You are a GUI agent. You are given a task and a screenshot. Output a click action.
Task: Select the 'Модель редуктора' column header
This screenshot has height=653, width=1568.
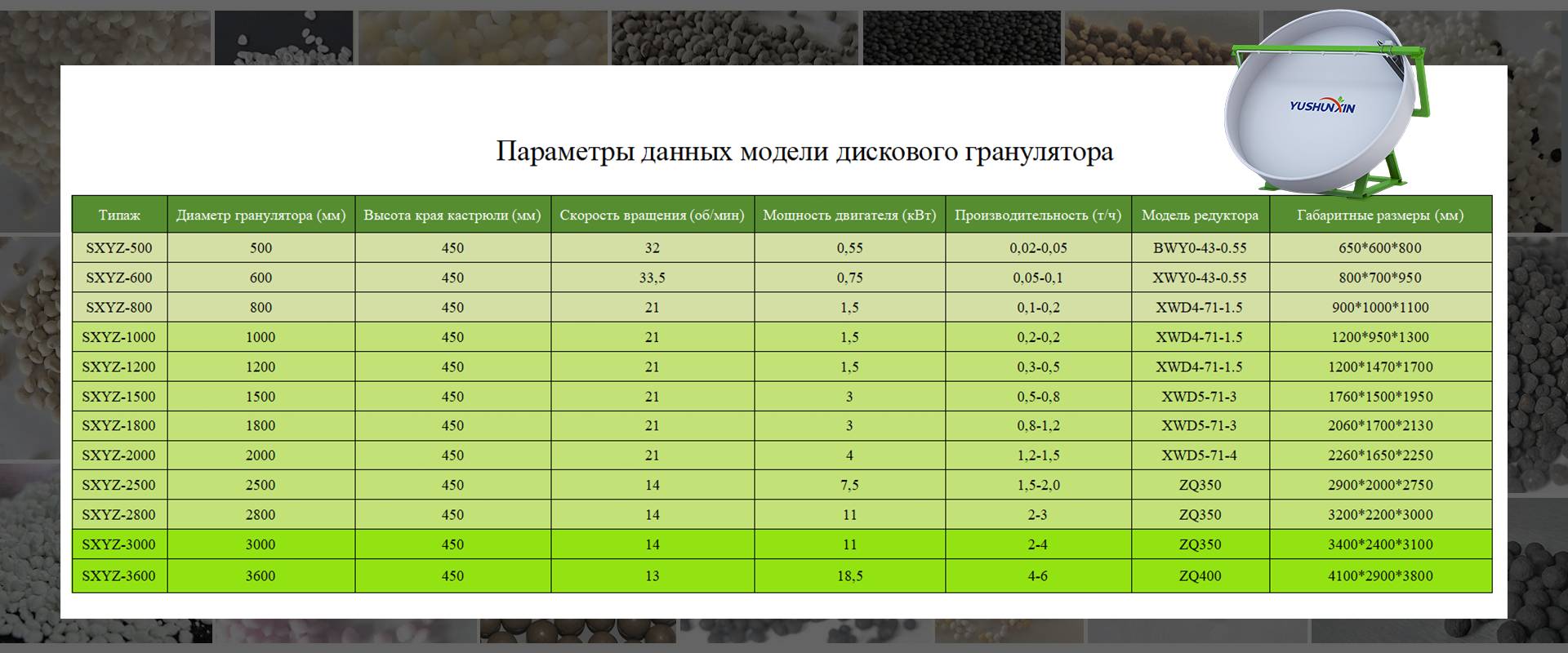pos(1200,215)
